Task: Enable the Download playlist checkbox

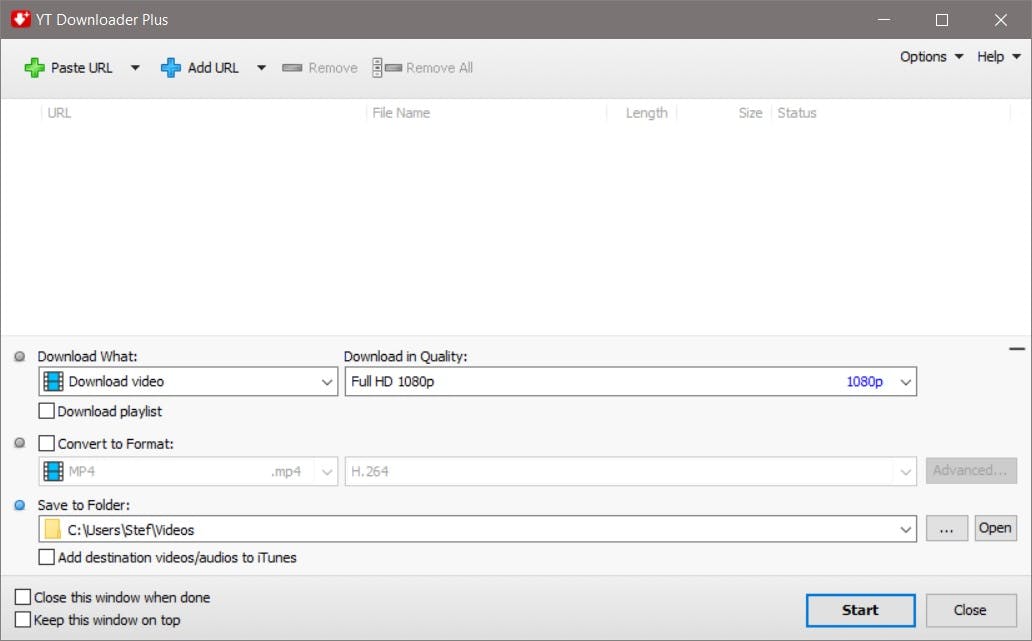Action: click(46, 411)
